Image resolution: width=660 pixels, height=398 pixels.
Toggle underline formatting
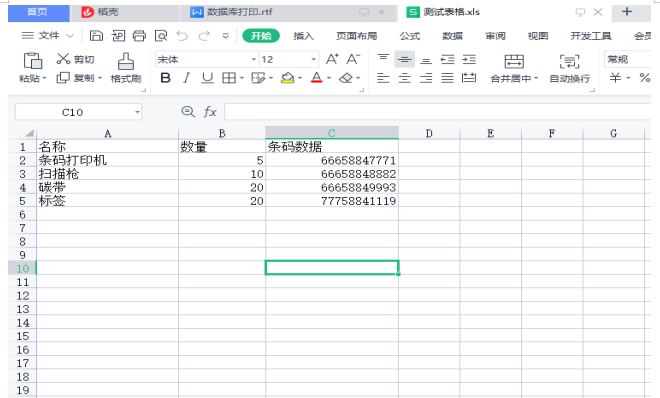point(207,78)
